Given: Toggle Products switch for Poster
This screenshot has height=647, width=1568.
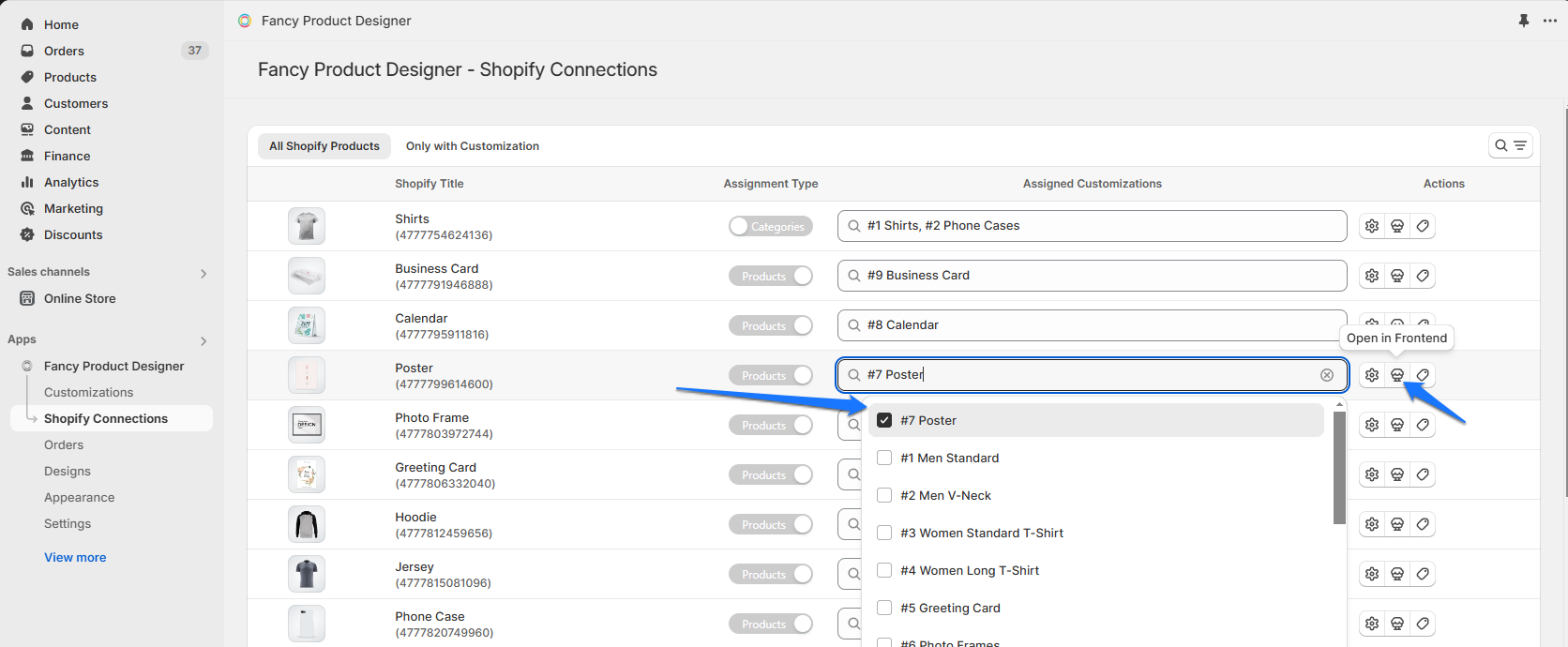Looking at the screenshot, I should tap(771, 375).
